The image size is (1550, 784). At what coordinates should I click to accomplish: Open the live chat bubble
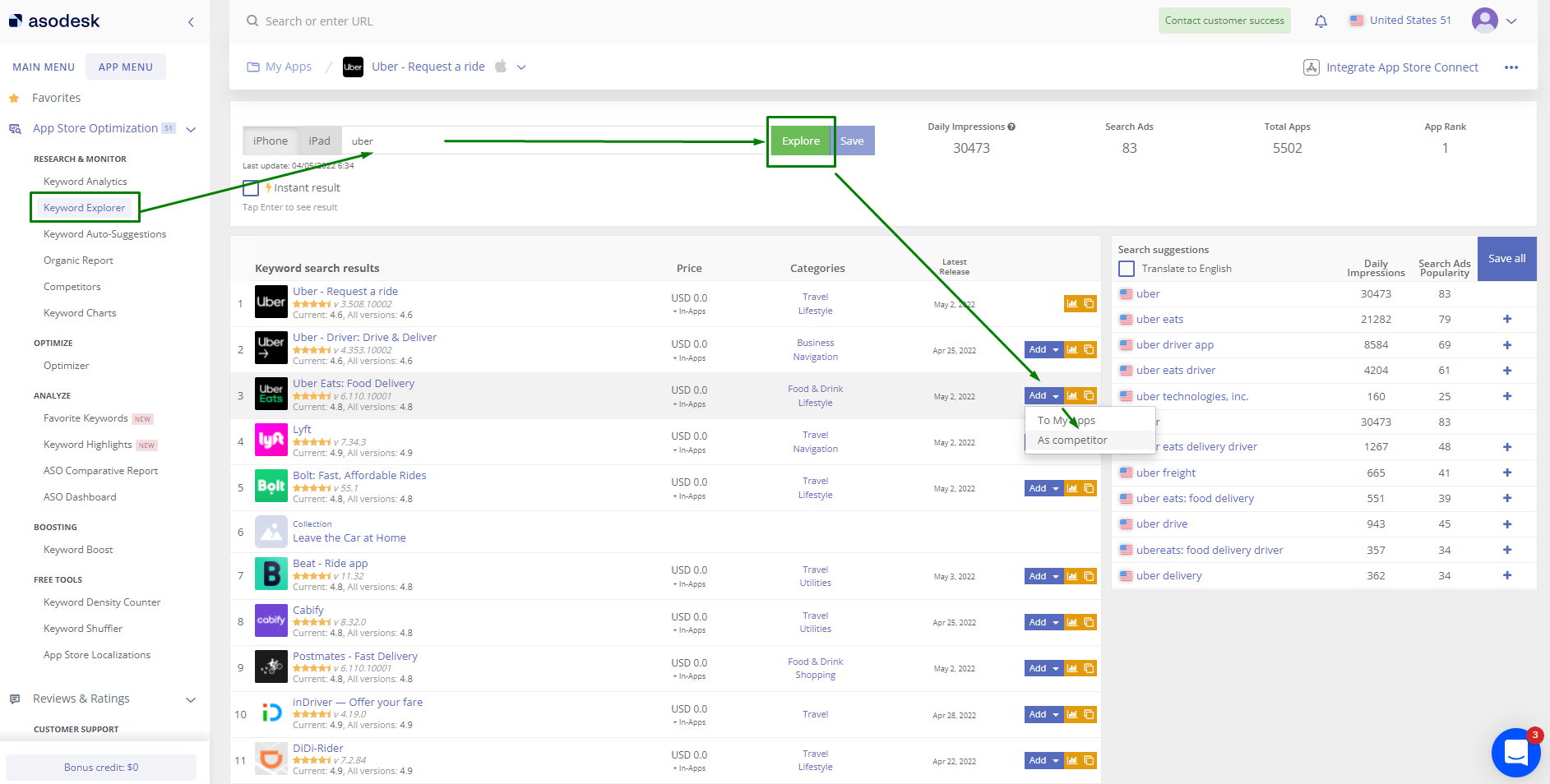1515,752
